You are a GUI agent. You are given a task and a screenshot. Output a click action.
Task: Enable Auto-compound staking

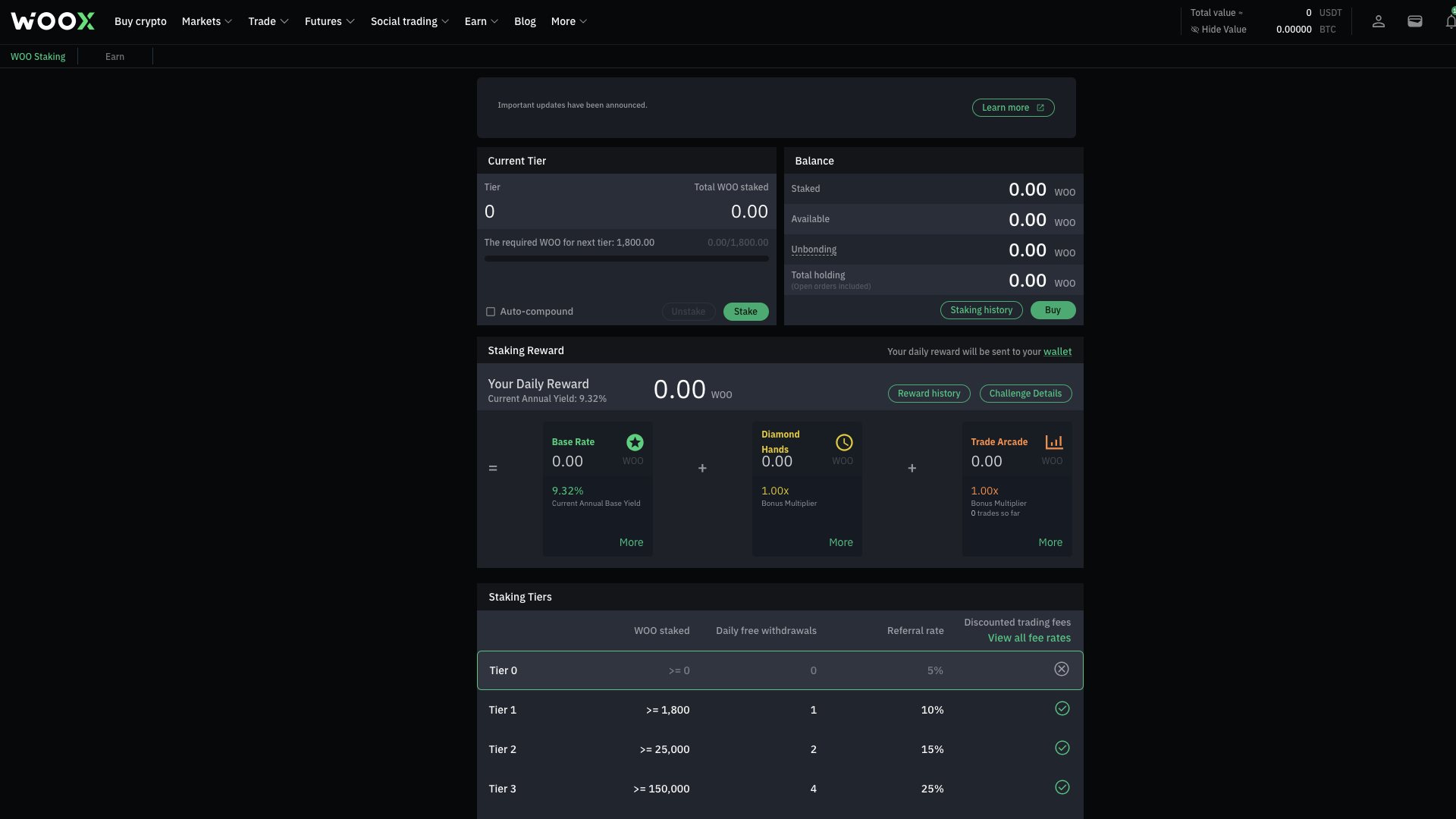click(x=491, y=311)
